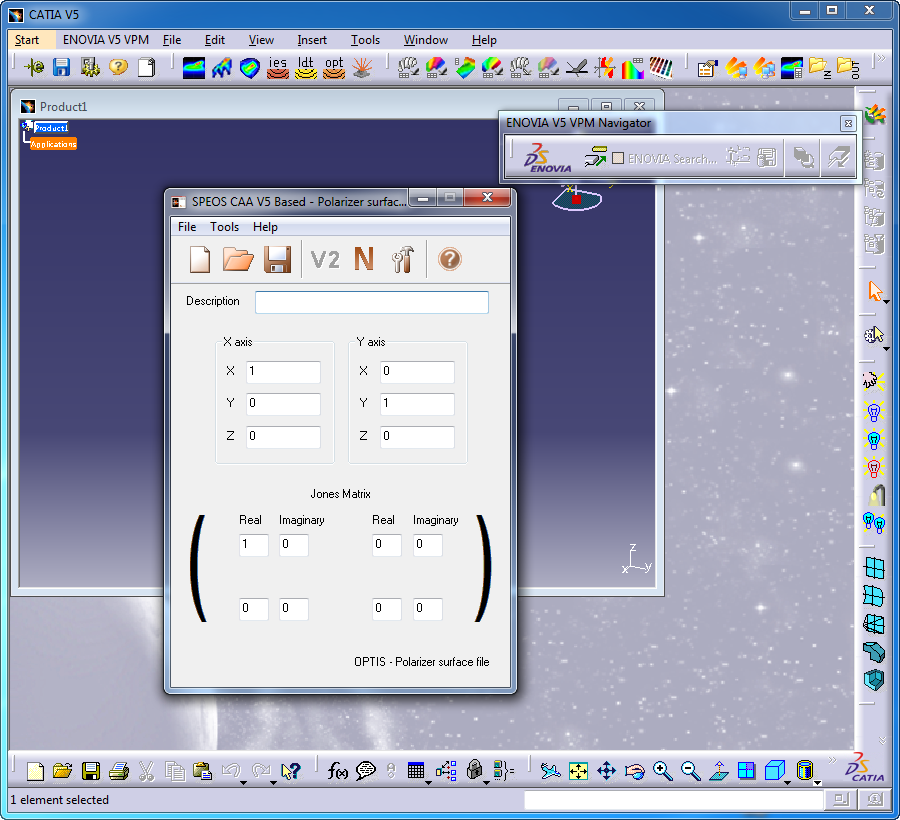The width and height of the screenshot is (900, 820).
Task: Click the New file icon in SPEOS dialog
Action: (x=200, y=259)
